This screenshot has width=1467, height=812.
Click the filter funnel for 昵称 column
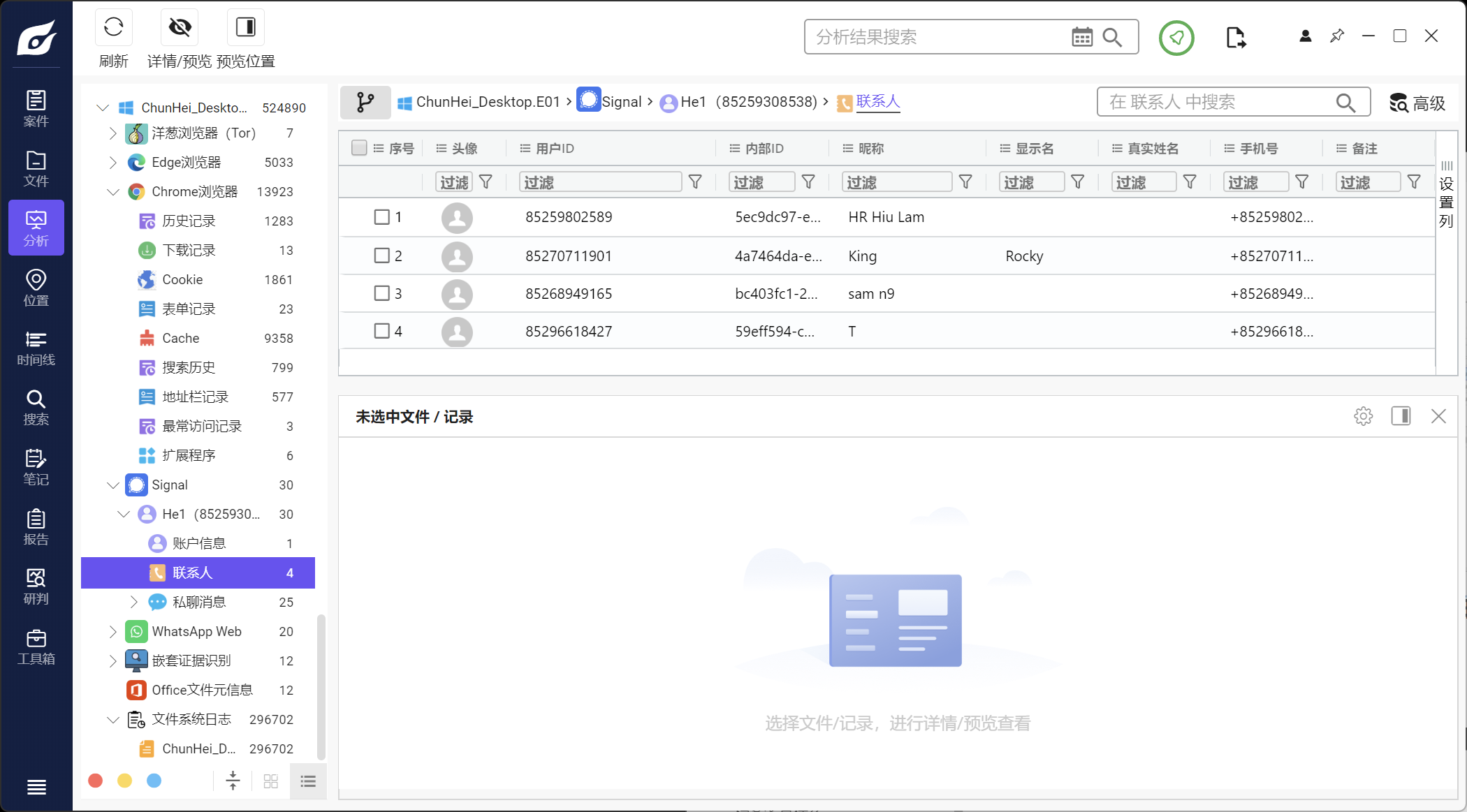pyautogui.click(x=965, y=182)
